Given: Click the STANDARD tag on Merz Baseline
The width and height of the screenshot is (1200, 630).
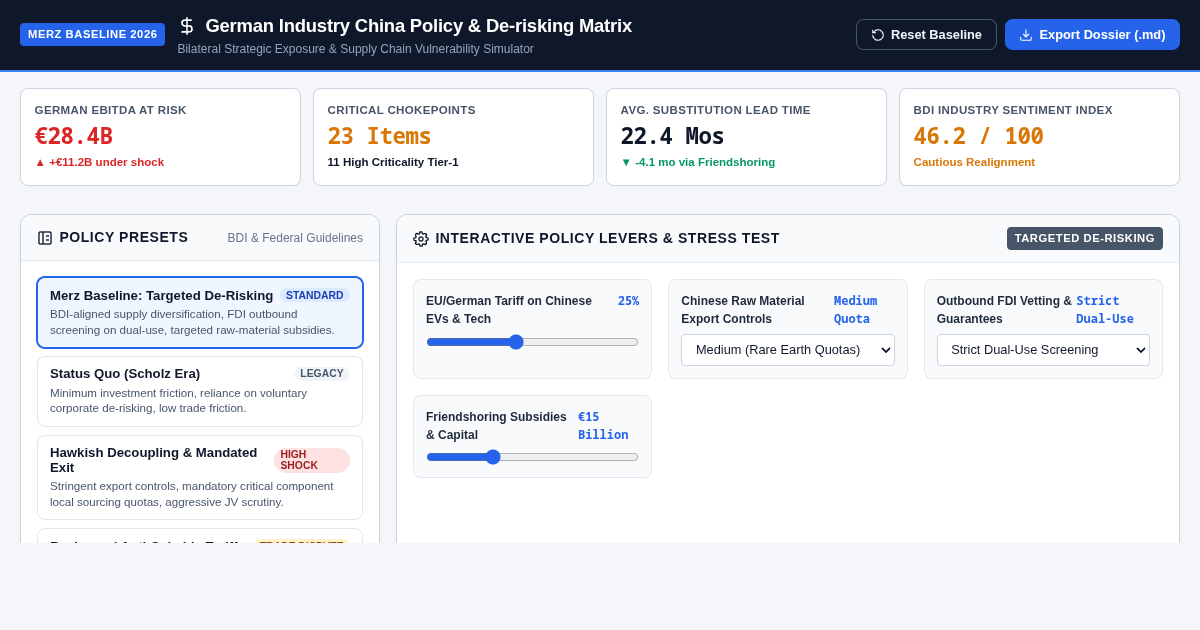Looking at the screenshot, I should pos(315,295).
